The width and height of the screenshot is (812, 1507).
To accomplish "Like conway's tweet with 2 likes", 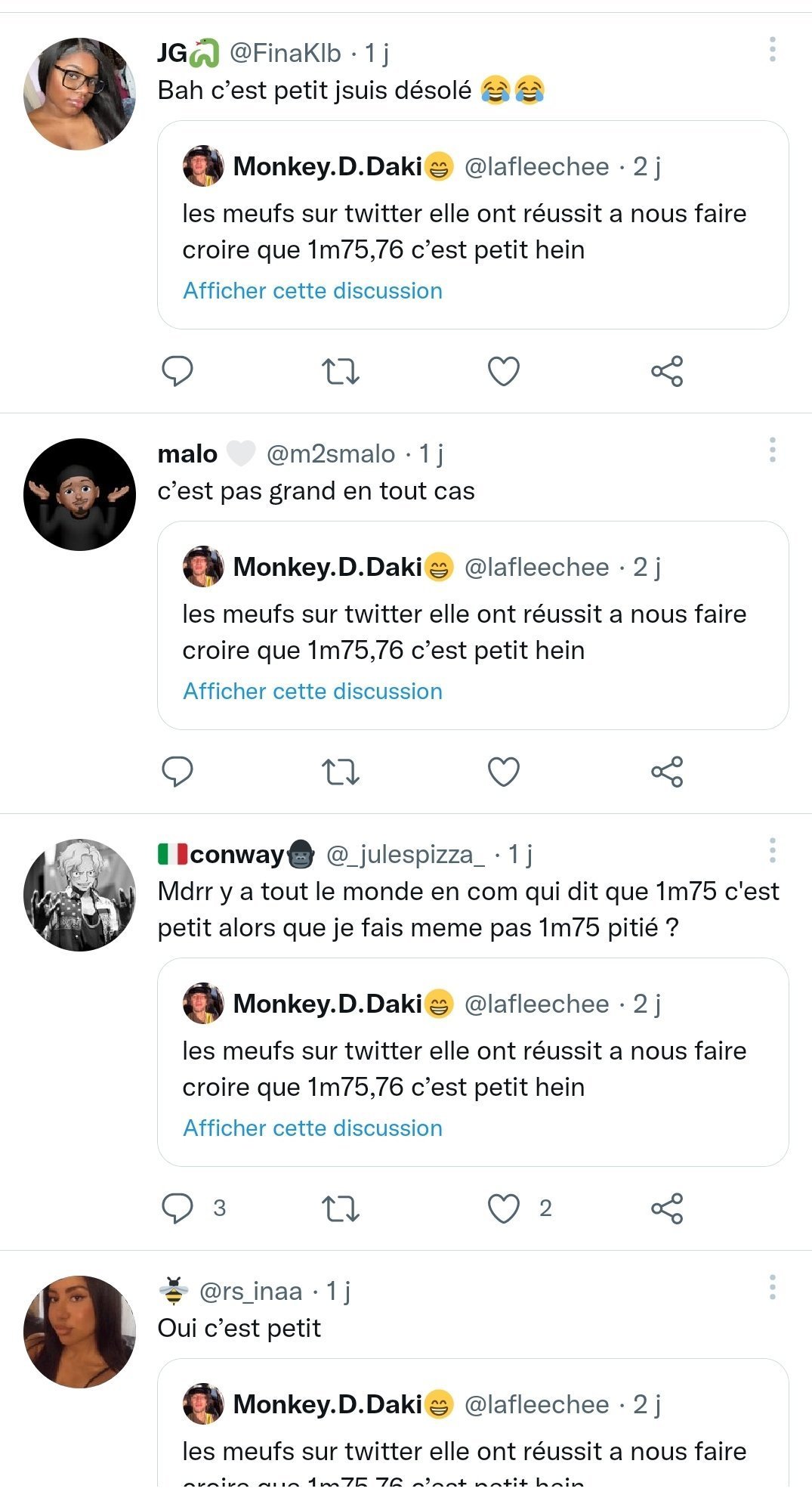I will point(504,1208).
